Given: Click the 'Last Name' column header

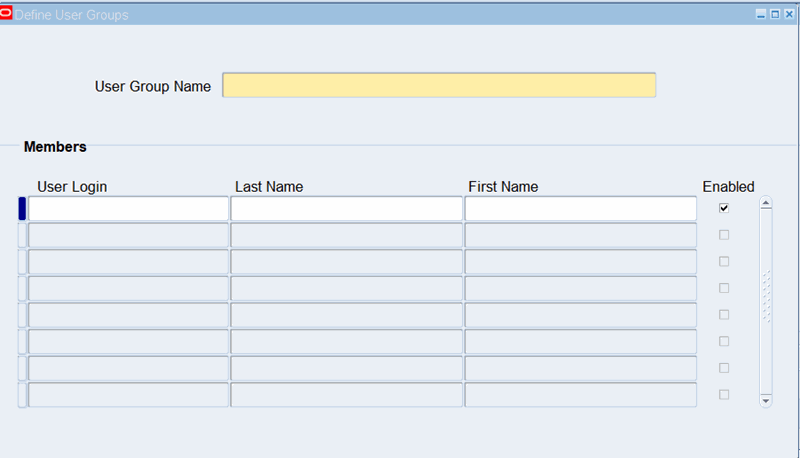Looking at the screenshot, I should [269, 187].
